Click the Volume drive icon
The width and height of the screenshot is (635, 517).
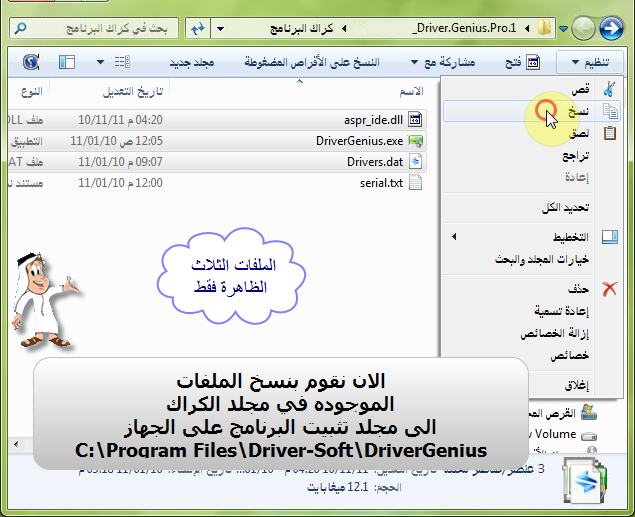click(589, 436)
